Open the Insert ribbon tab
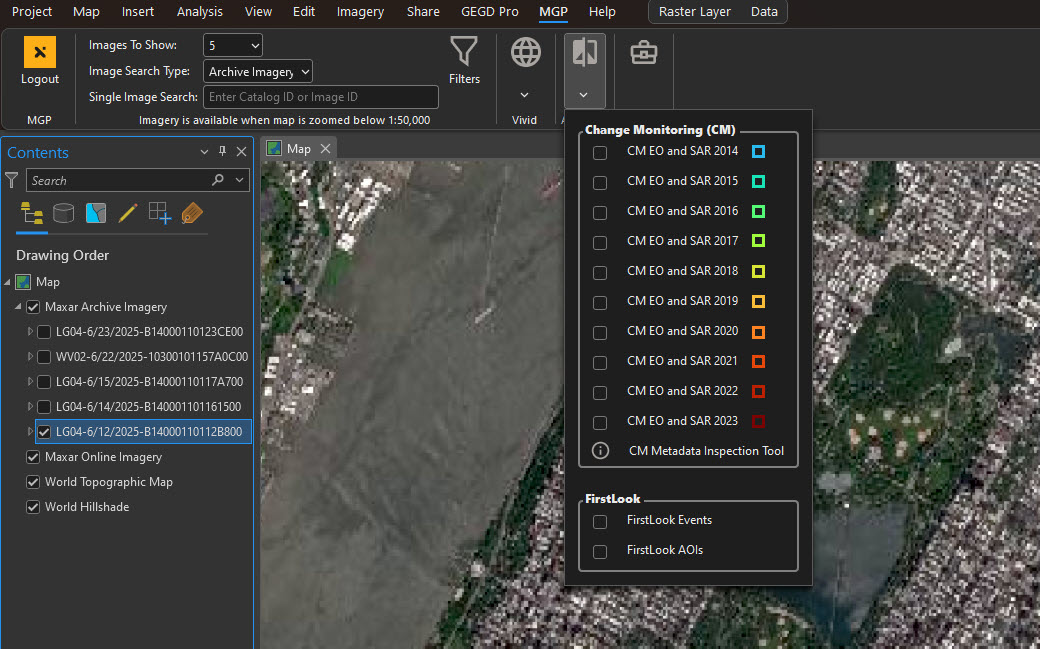Image resolution: width=1040 pixels, height=649 pixels. coord(138,11)
